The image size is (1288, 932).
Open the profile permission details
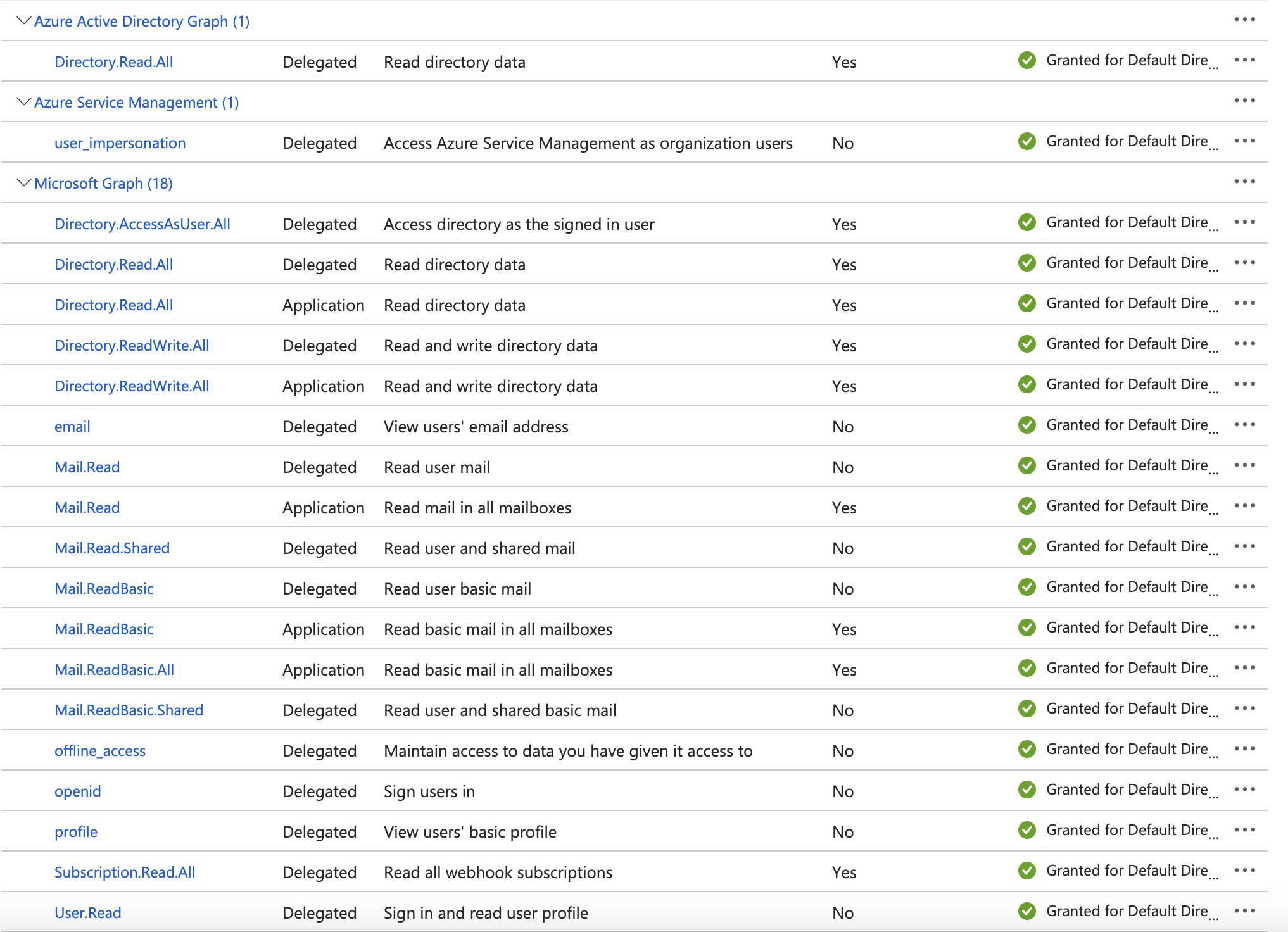coord(75,831)
